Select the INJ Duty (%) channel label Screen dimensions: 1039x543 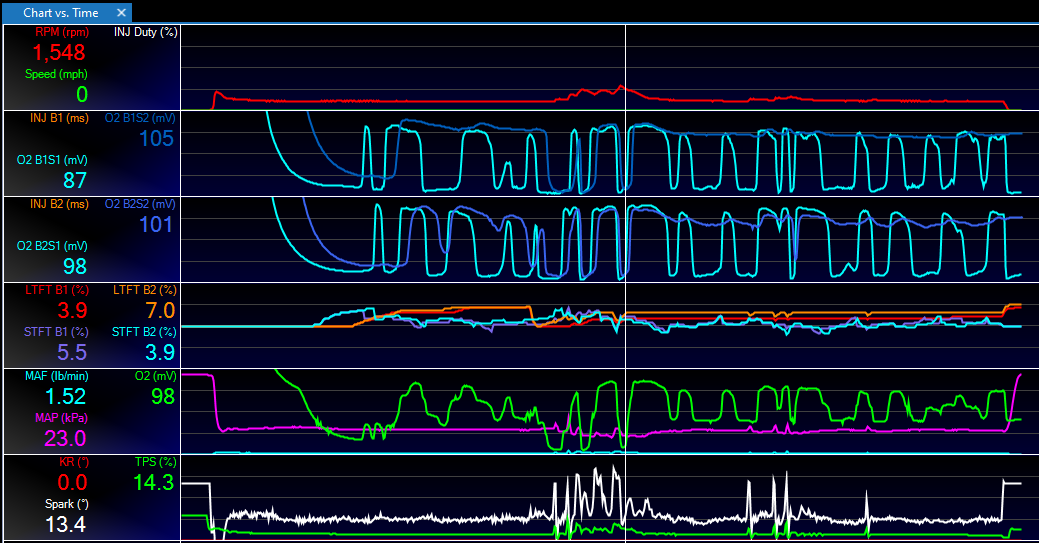(145, 32)
